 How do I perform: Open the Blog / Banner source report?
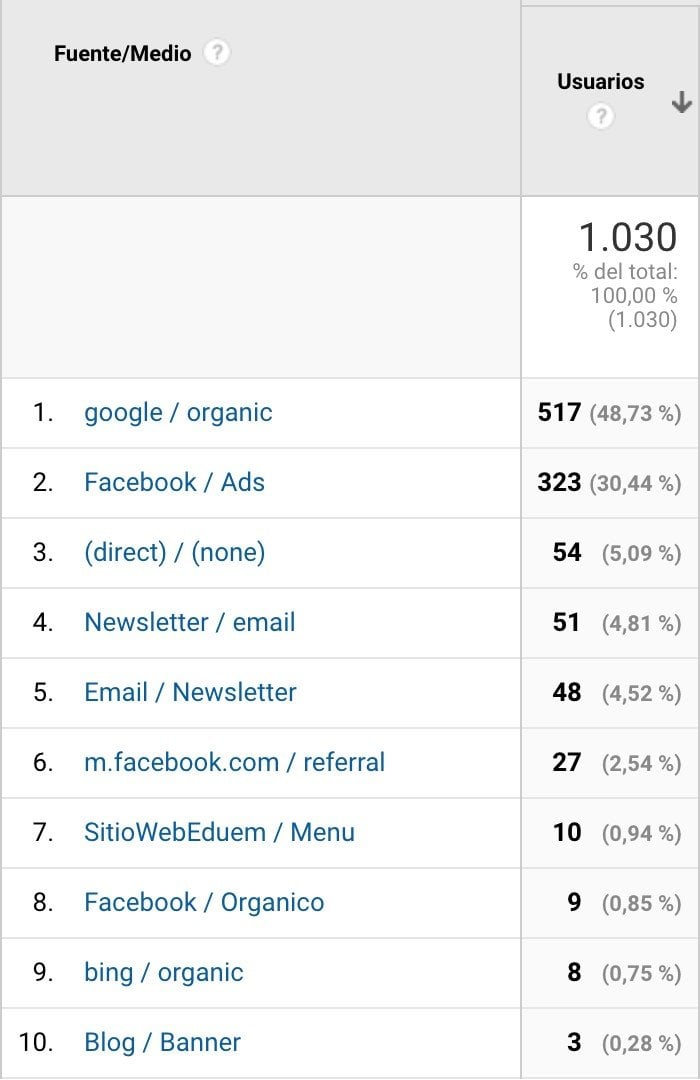(161, 1042)
